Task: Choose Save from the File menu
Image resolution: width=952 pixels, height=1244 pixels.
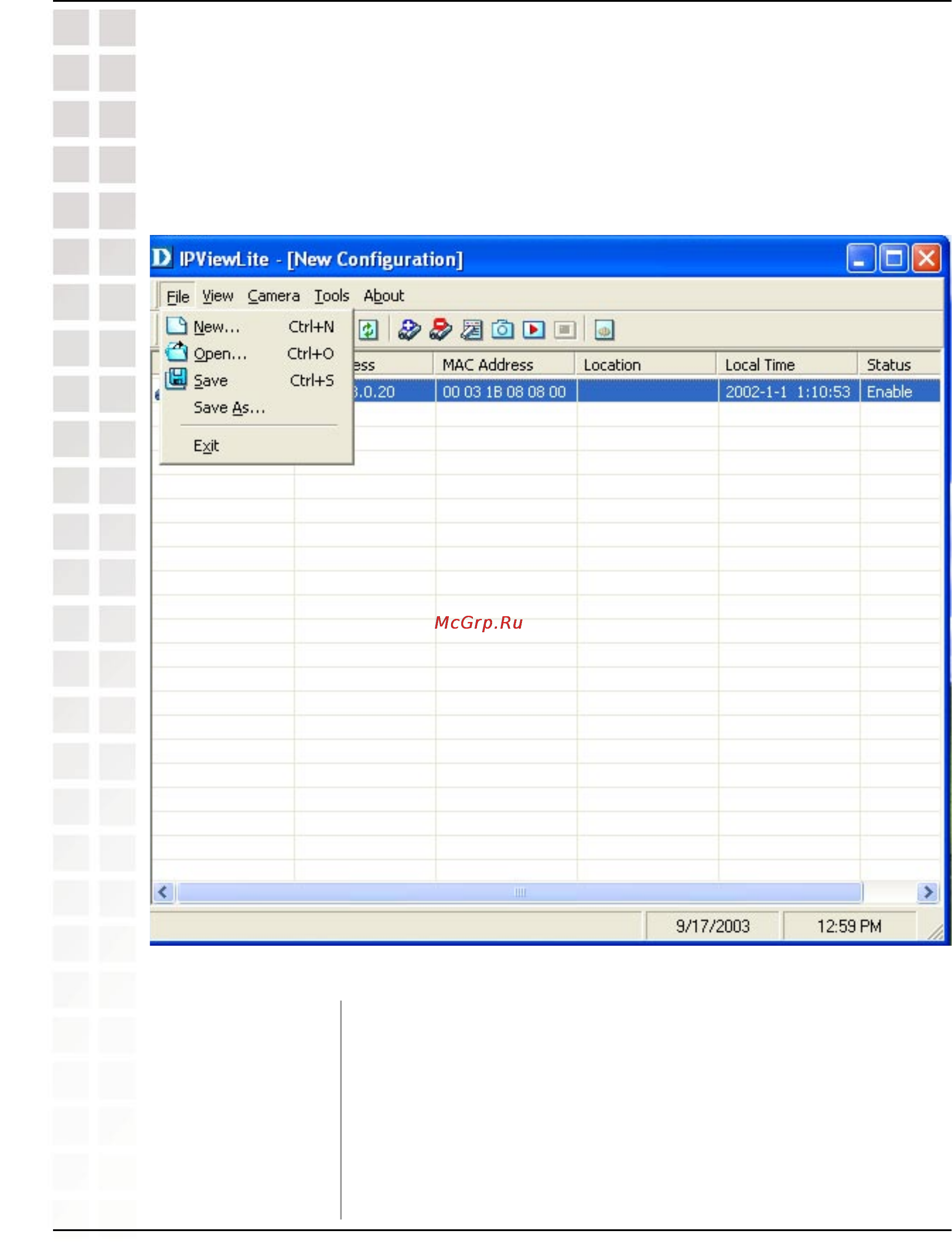Action: click(257, 380)
